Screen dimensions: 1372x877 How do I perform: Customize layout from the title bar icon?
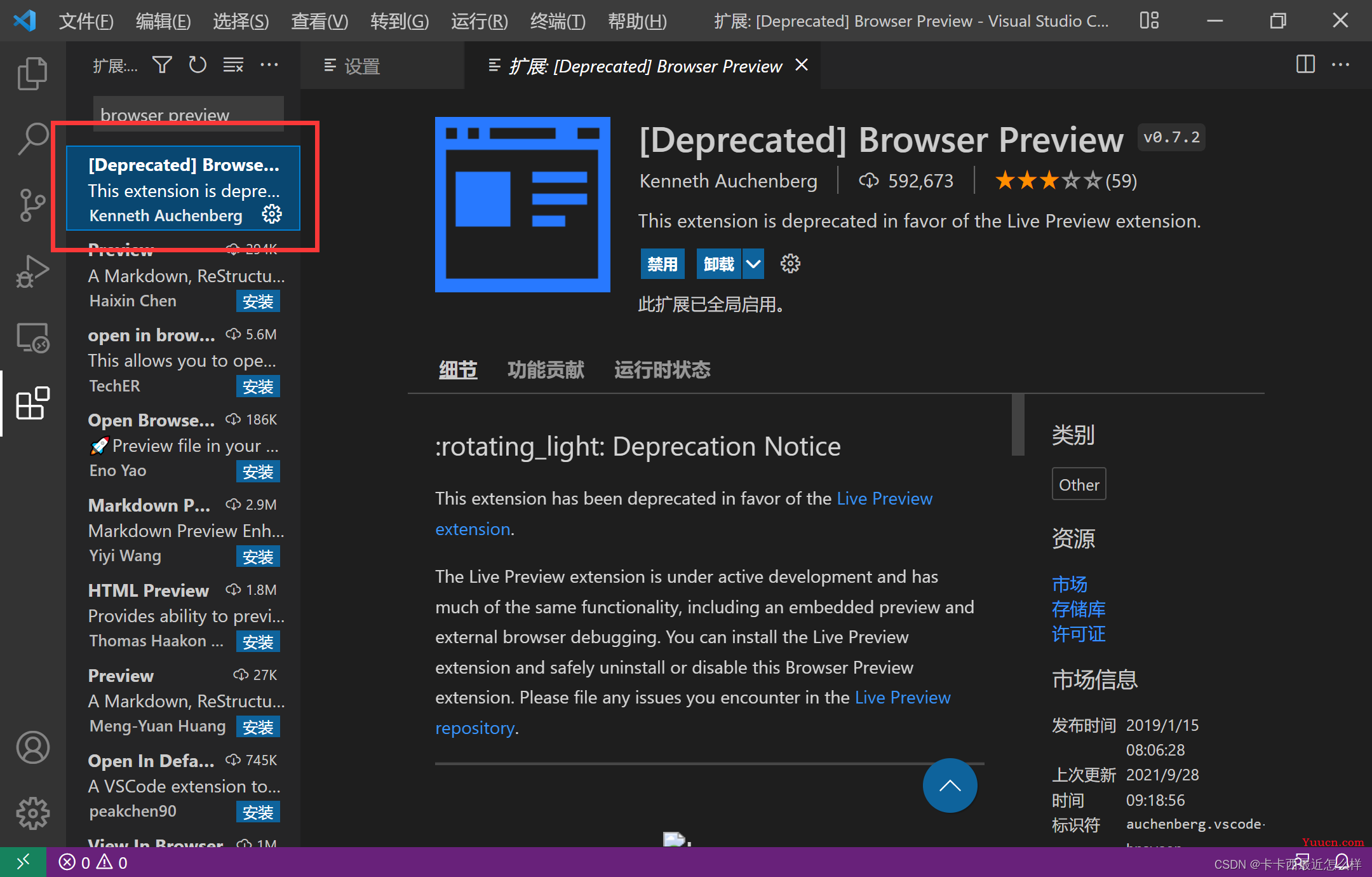[1149, 20]
